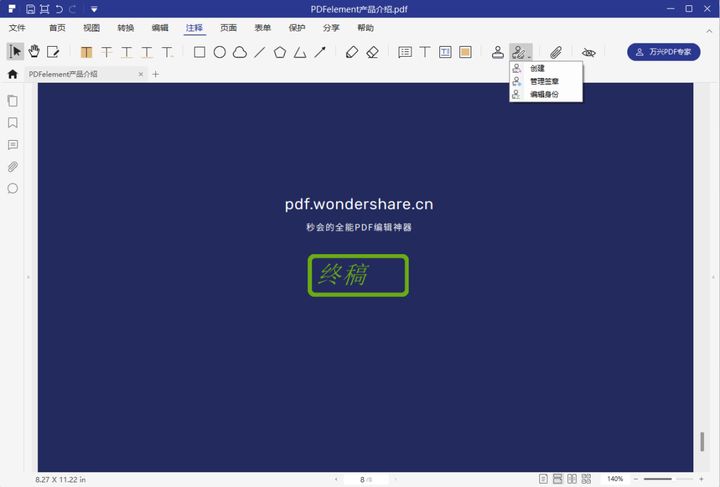Switch to the 首页 tab
This screenshot has width=720, height=487.
click(x=57, y=28)
